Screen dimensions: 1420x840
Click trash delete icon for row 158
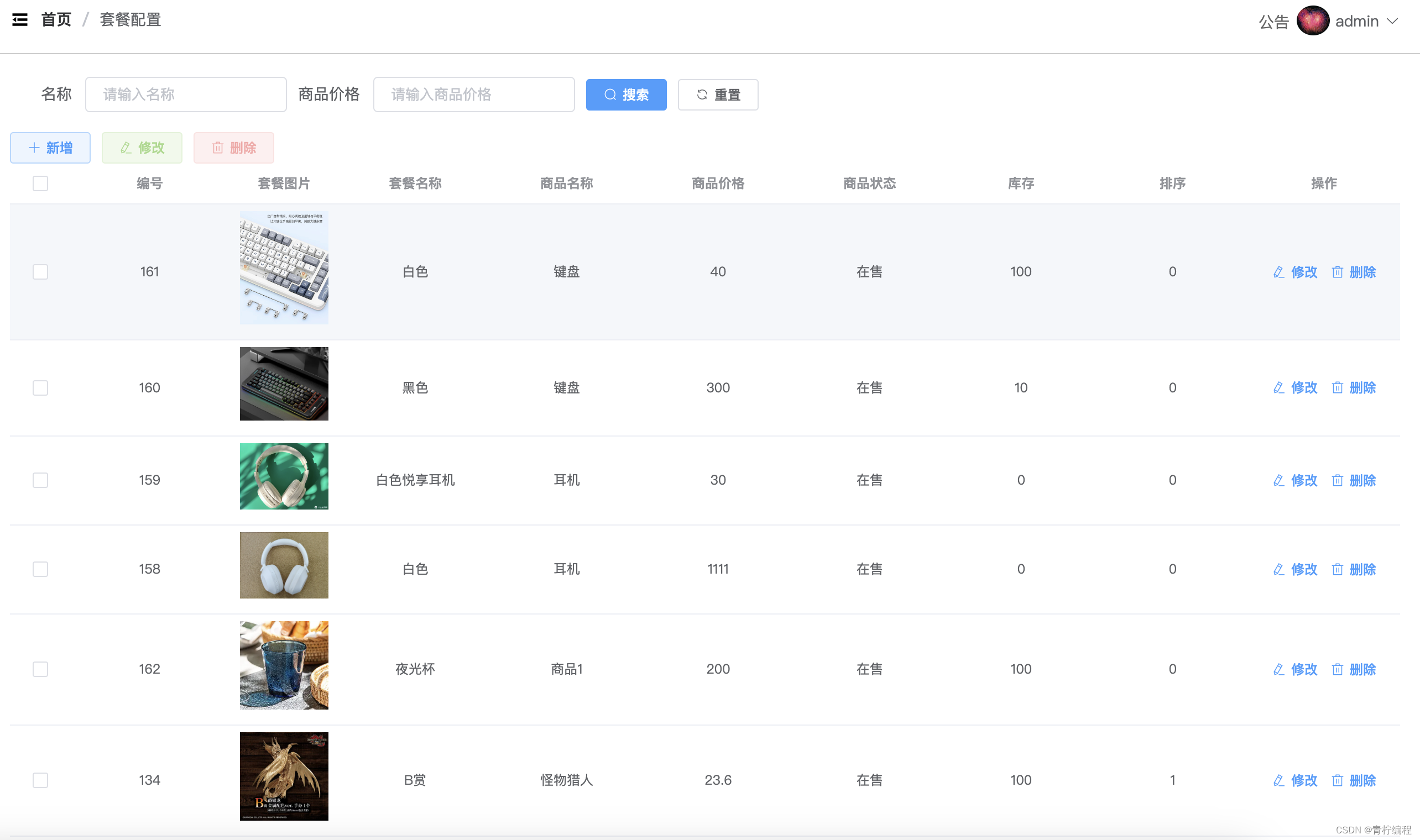[1338, 569]
